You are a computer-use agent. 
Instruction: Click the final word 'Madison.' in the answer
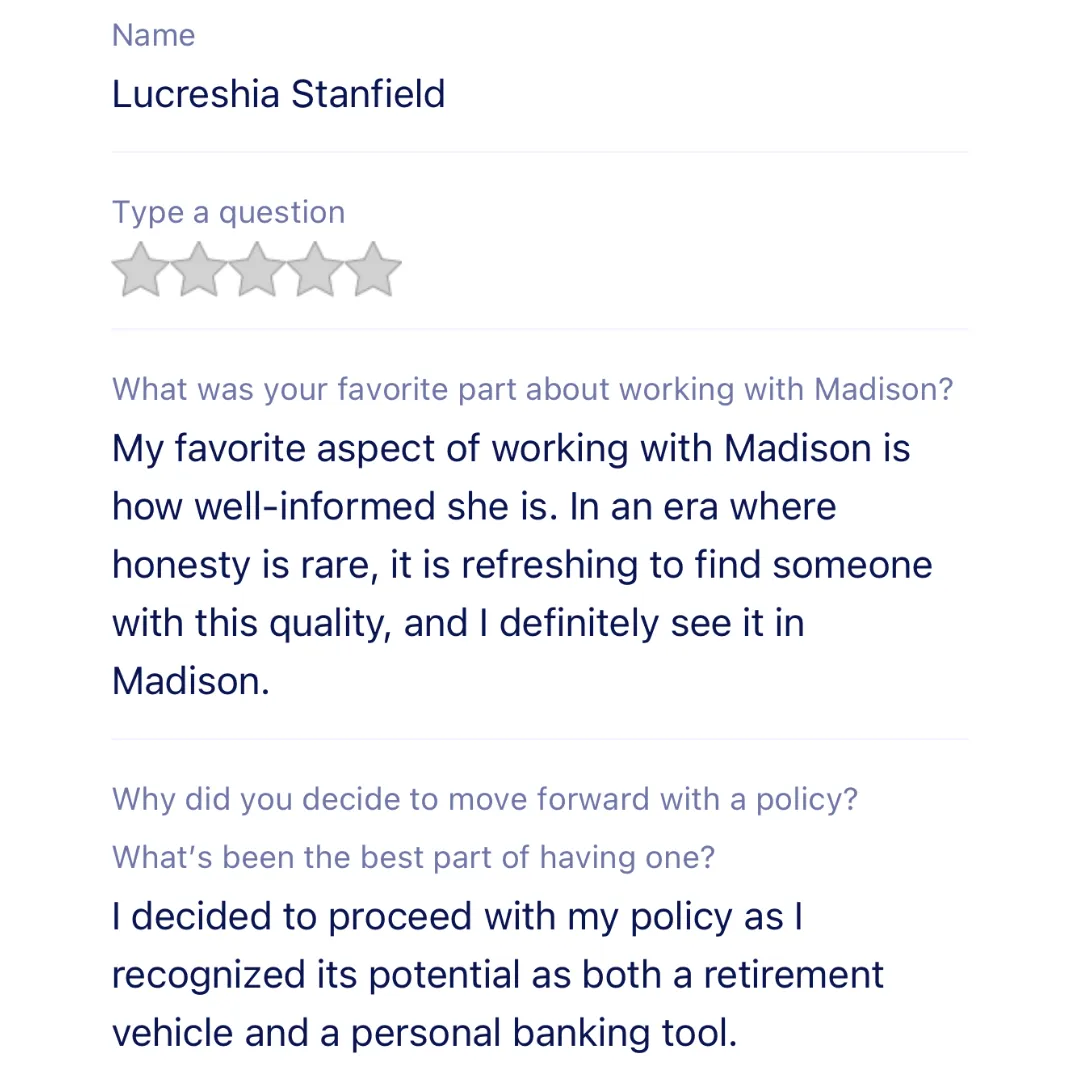coord(190,681)
